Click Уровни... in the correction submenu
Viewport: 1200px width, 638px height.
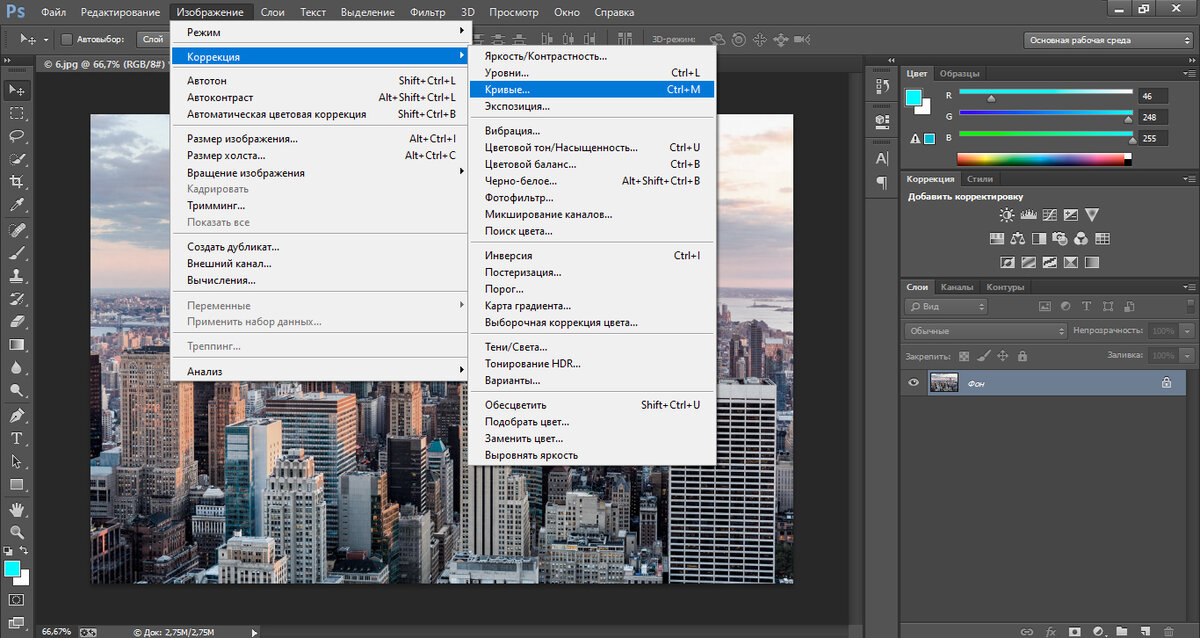(x=506, y=73)
